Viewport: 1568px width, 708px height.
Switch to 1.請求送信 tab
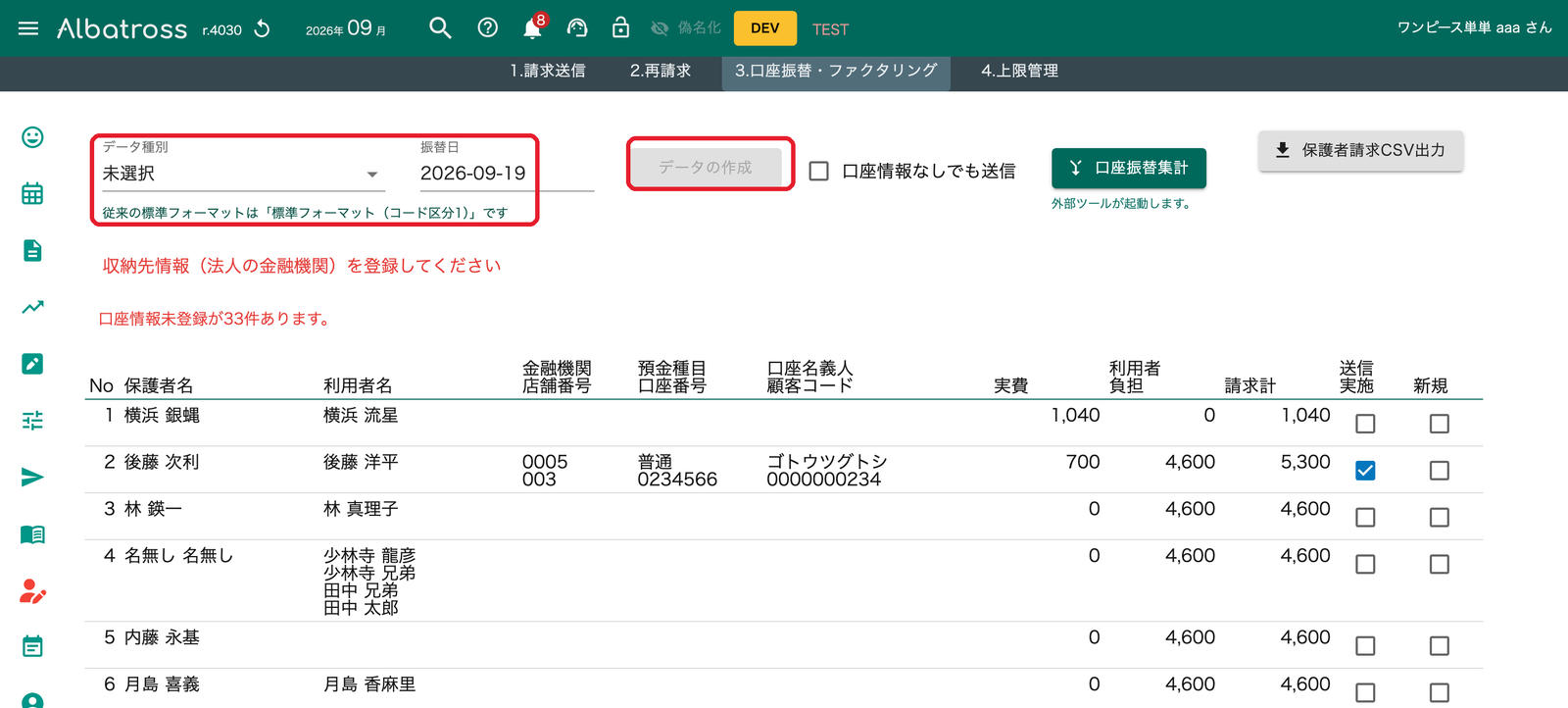(548, 71)
